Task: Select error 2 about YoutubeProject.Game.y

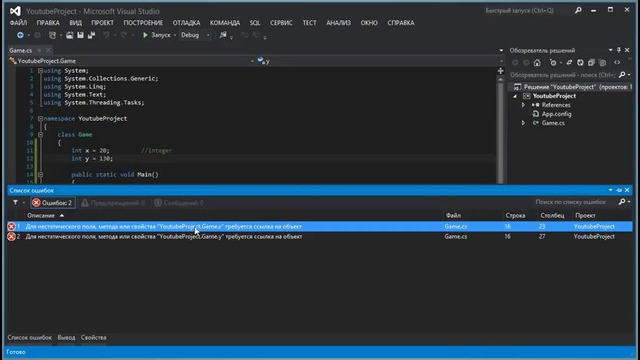Action: pos(320,237)
